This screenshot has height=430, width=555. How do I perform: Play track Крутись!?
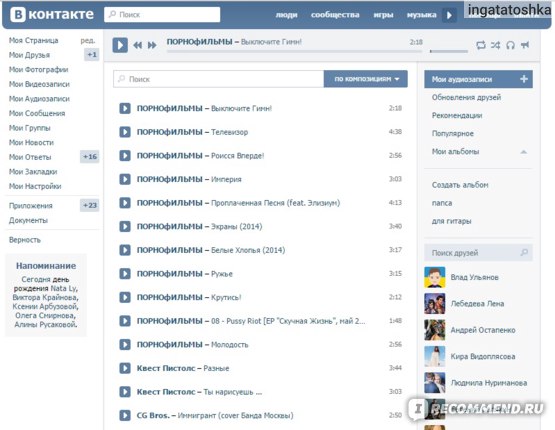[x=125, y=297]
